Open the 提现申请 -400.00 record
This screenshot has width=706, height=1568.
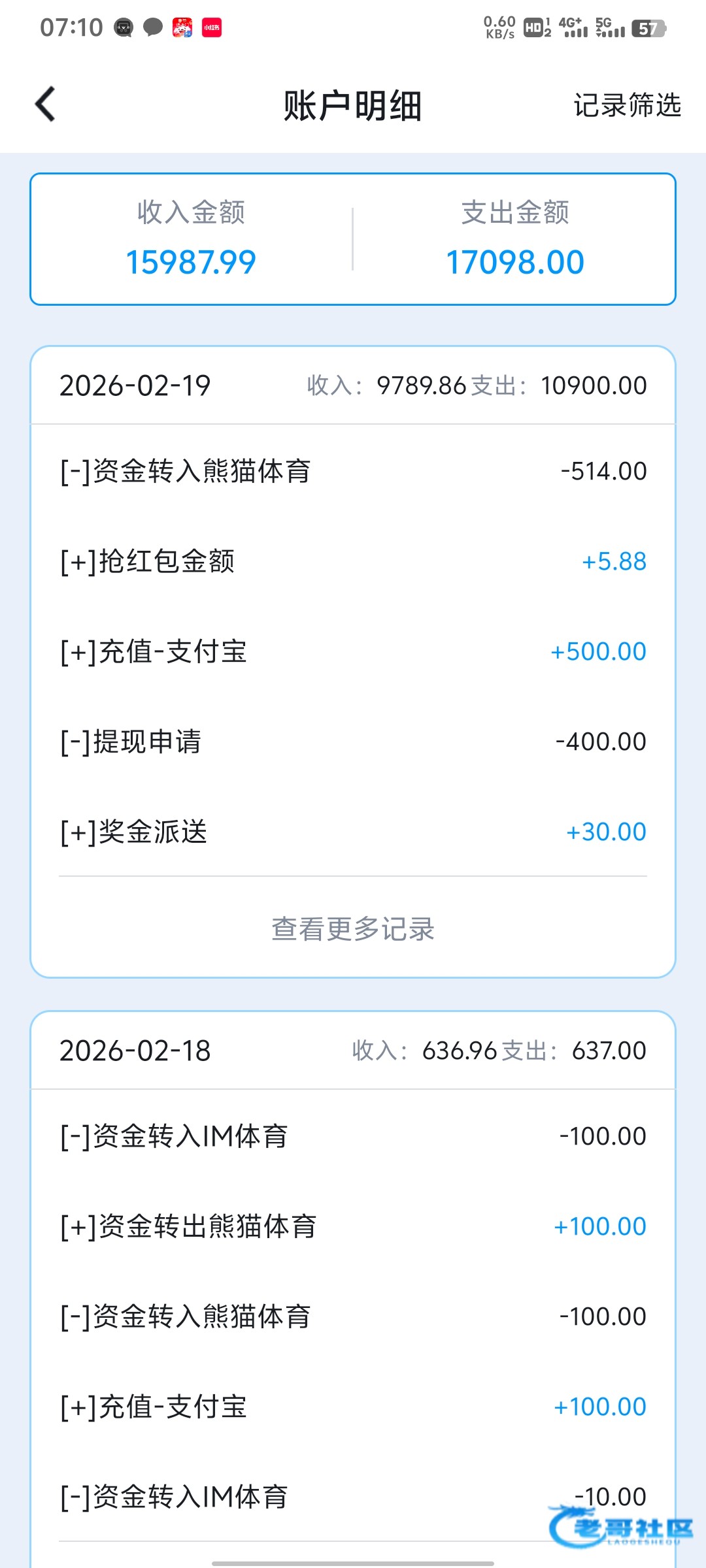coord(353,742)
